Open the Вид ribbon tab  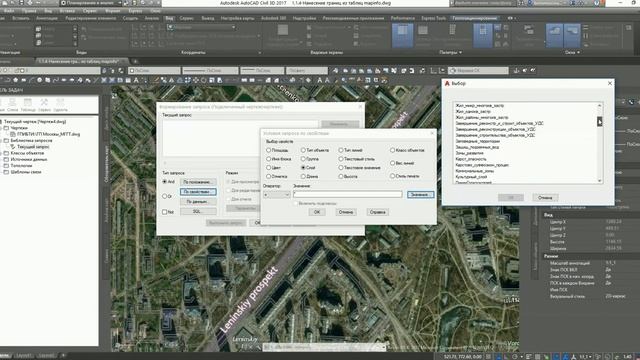coord(169,18)
